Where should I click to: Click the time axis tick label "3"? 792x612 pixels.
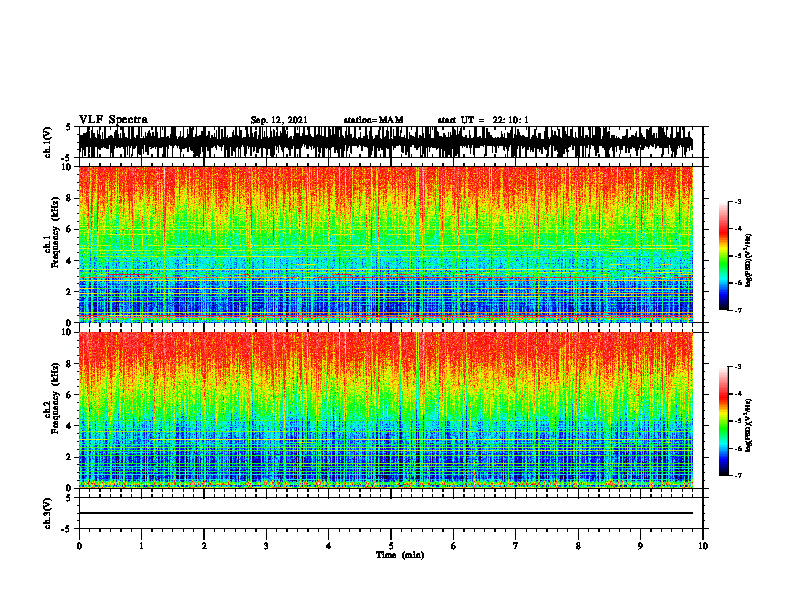[x=266, y=546]
